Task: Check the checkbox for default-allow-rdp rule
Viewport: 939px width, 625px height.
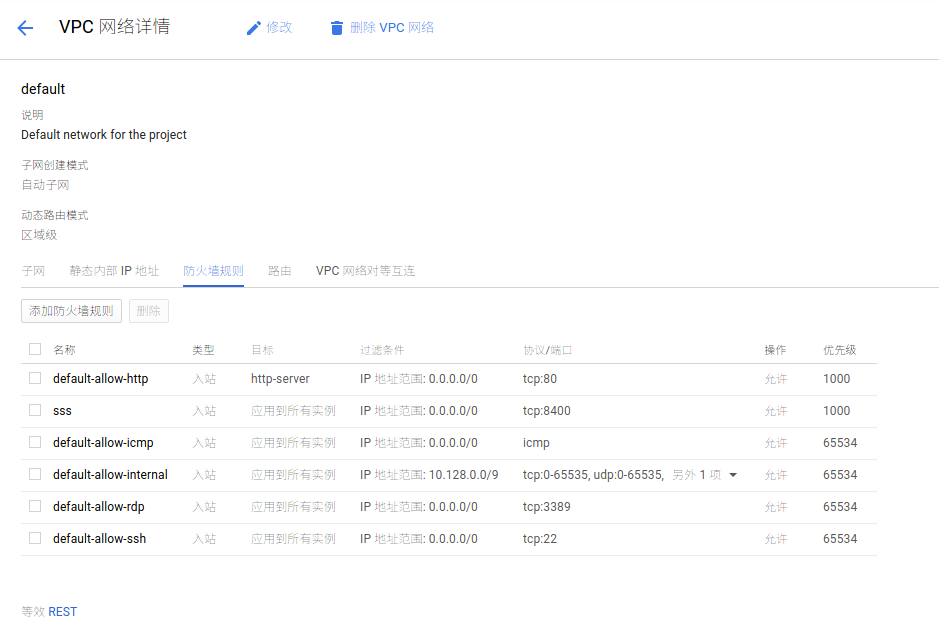Action: (x=34, y=506)
